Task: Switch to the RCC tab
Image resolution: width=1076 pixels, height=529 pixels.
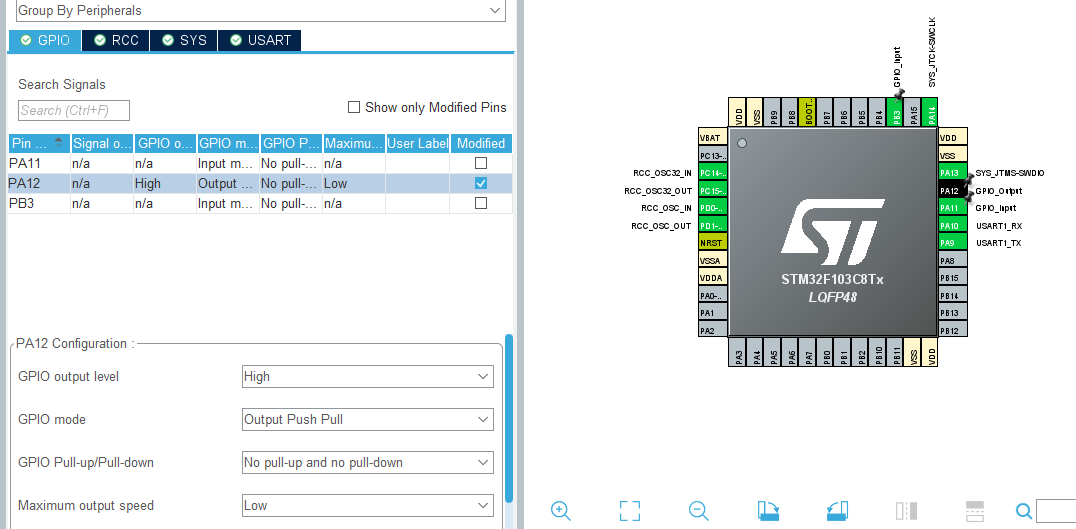Action: click(x=116, y=40)
